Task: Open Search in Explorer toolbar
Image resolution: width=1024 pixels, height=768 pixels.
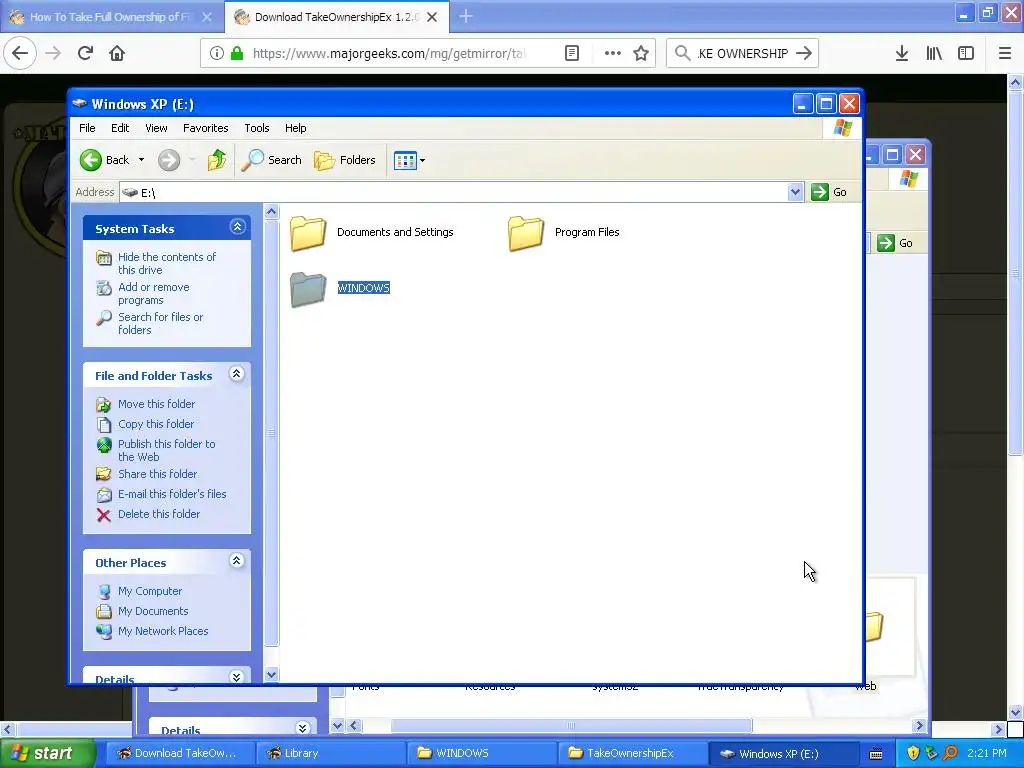Action: click(272, 160)
